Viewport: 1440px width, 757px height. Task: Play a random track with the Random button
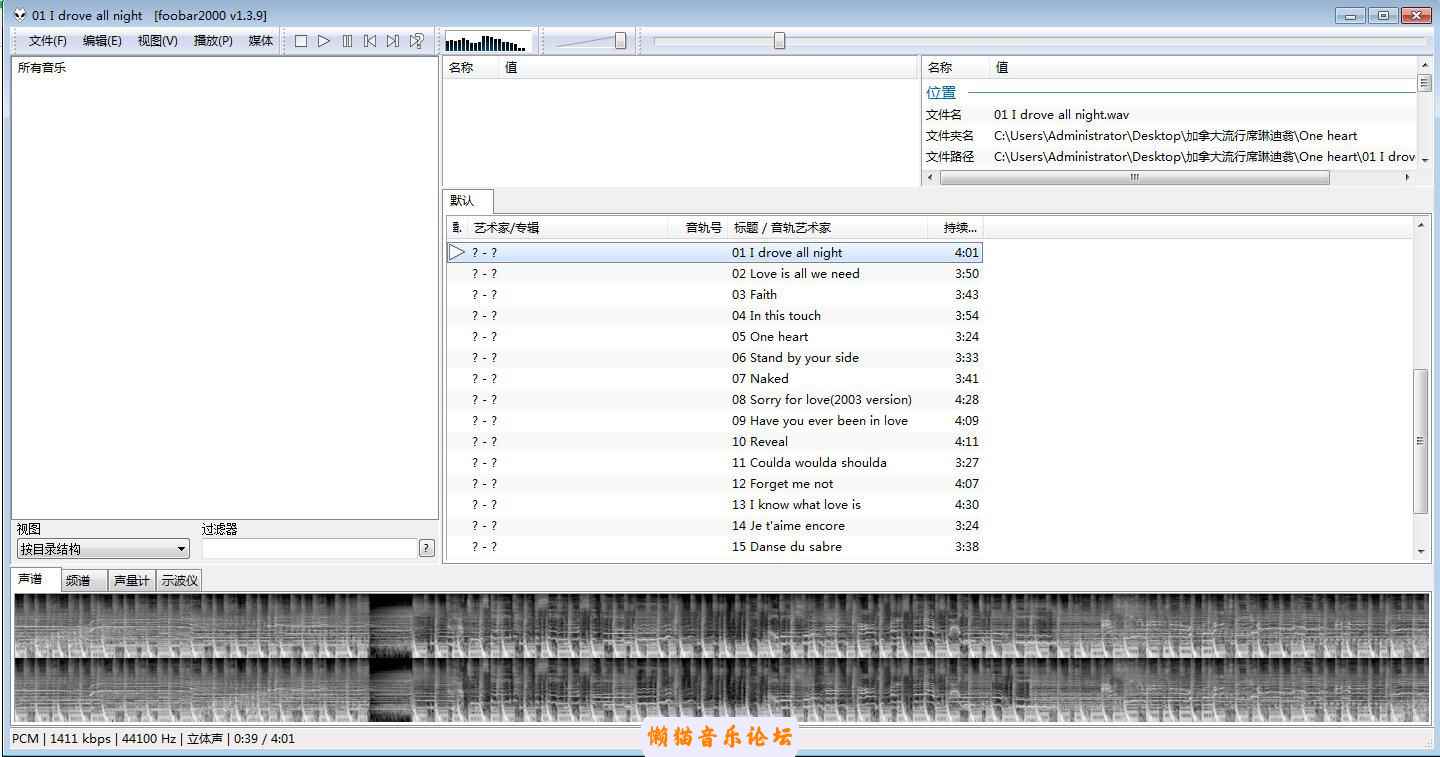click(x=417, y=41)
